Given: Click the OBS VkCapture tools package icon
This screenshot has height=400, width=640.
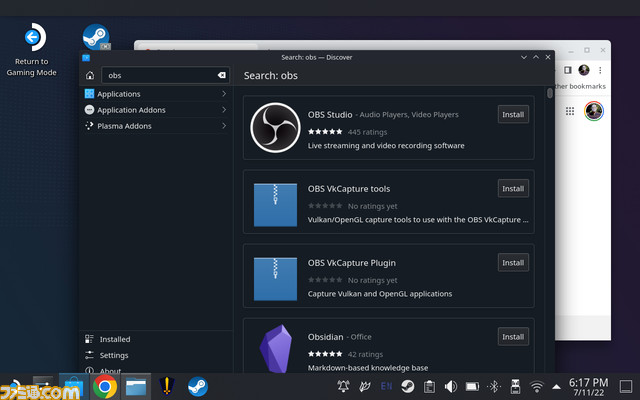Looking at the screenshot, I should tap(275, 204).
